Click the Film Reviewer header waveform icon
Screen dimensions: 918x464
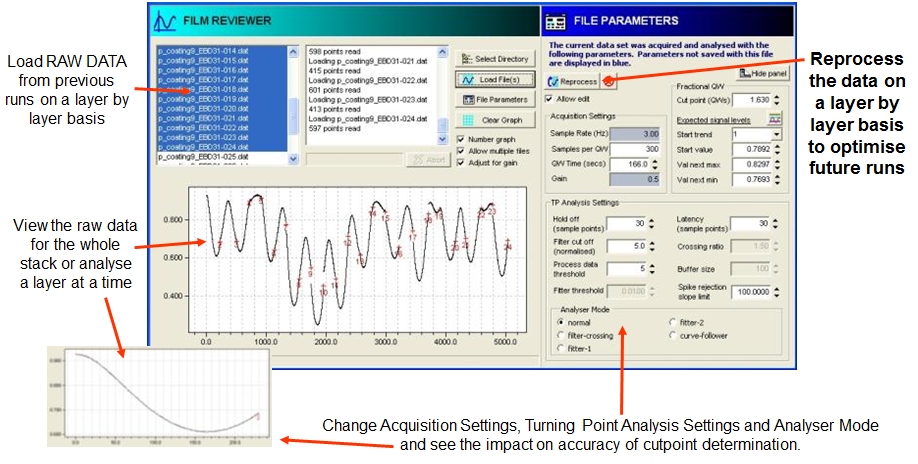tap(165, 21)
